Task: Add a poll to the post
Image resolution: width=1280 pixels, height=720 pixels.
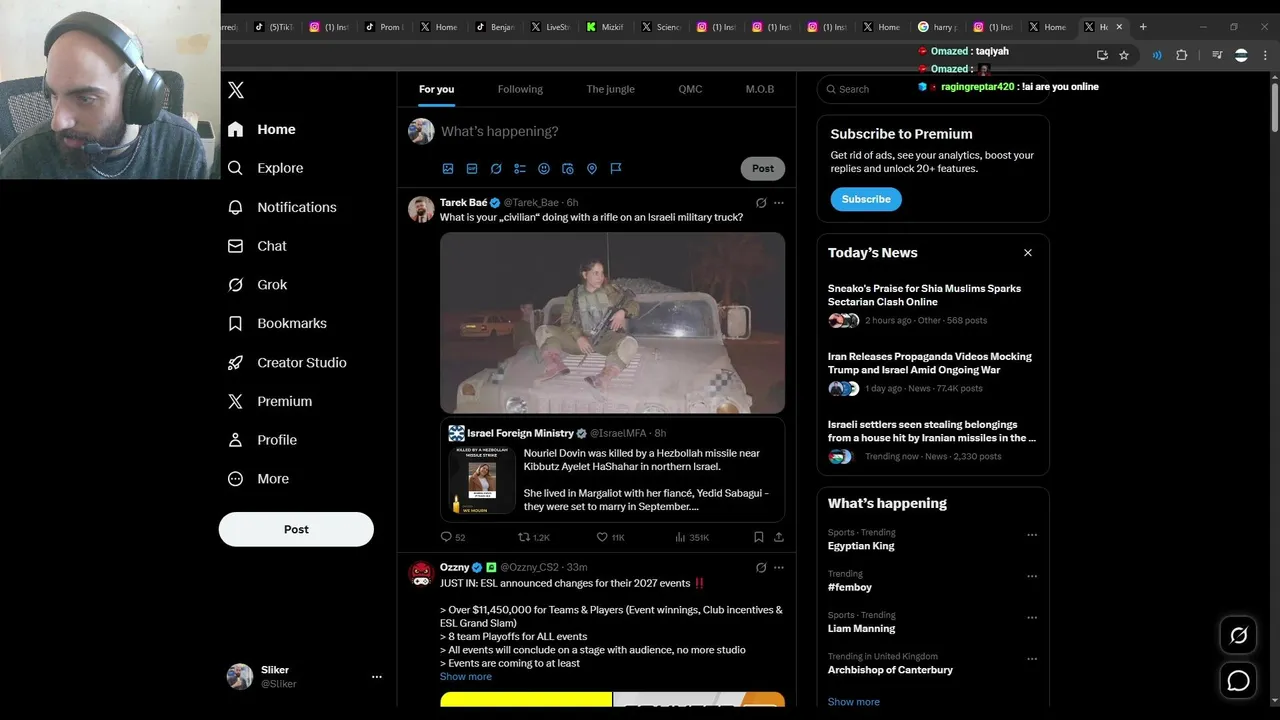Action: 520,169
